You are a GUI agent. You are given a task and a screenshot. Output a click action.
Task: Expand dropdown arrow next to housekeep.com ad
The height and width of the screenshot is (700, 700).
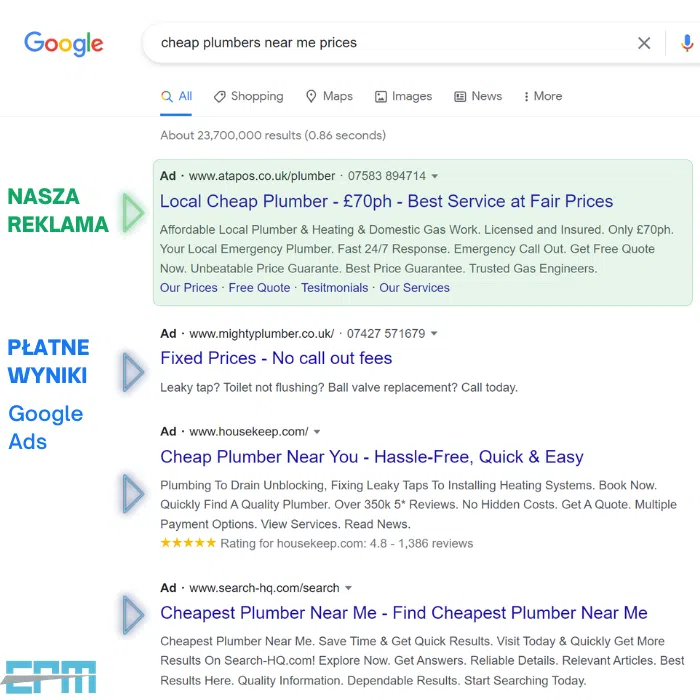pos(317,432)
